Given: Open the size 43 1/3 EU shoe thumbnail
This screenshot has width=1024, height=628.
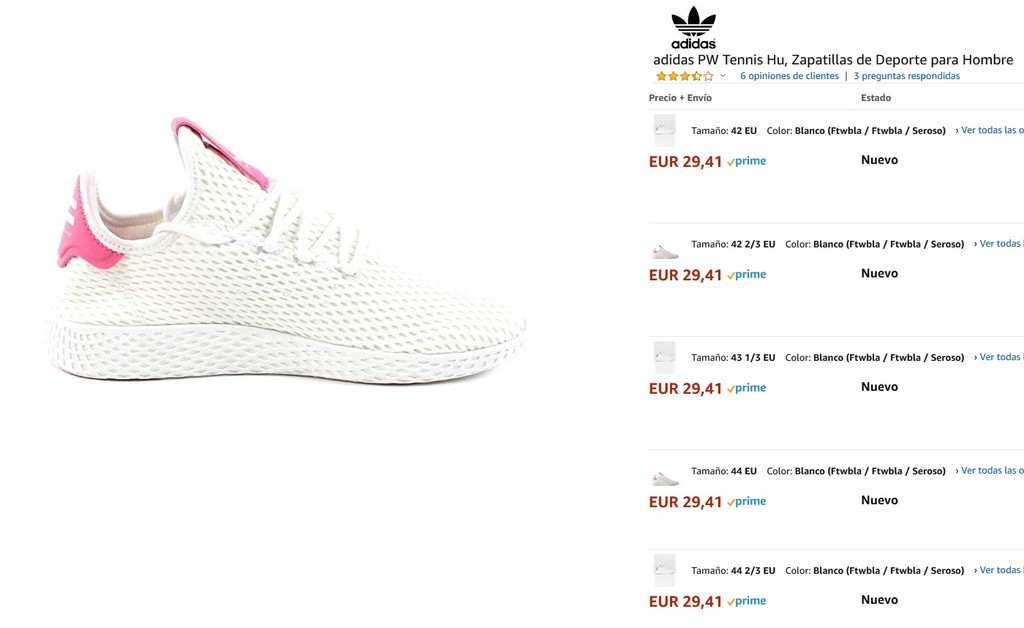Looking at the screenshot, I should click(664, 357).
